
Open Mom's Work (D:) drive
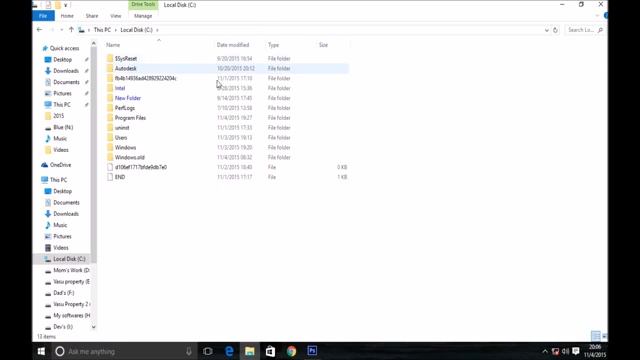71,270
